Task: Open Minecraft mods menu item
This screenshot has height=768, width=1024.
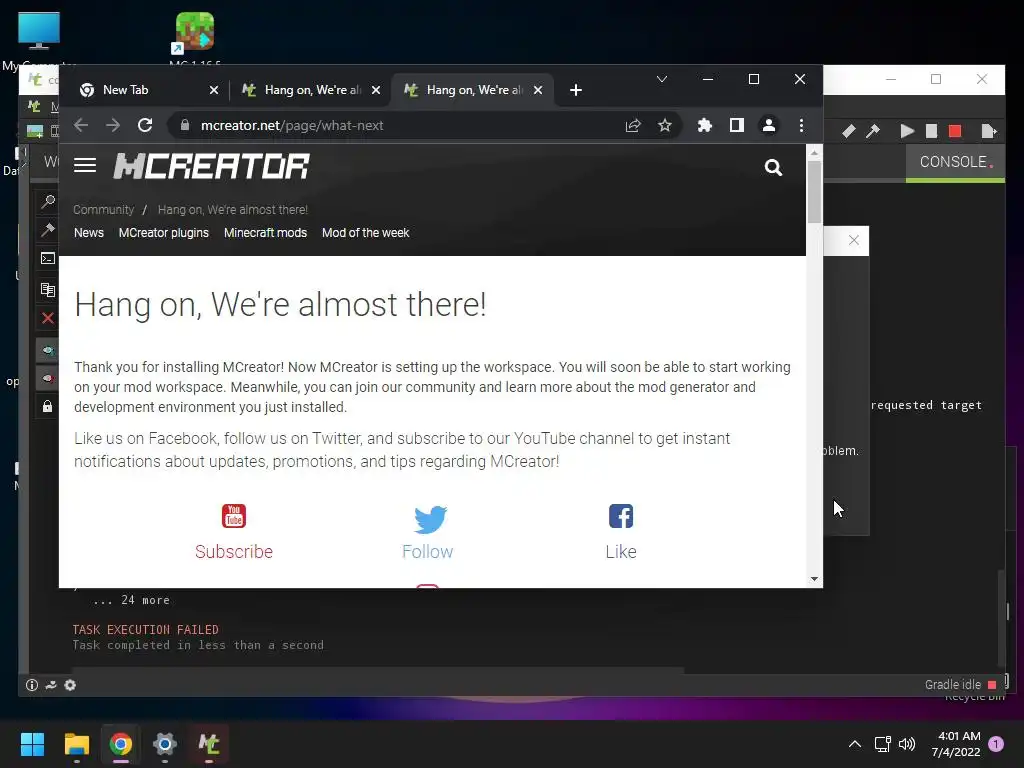Action: [265, 232]
